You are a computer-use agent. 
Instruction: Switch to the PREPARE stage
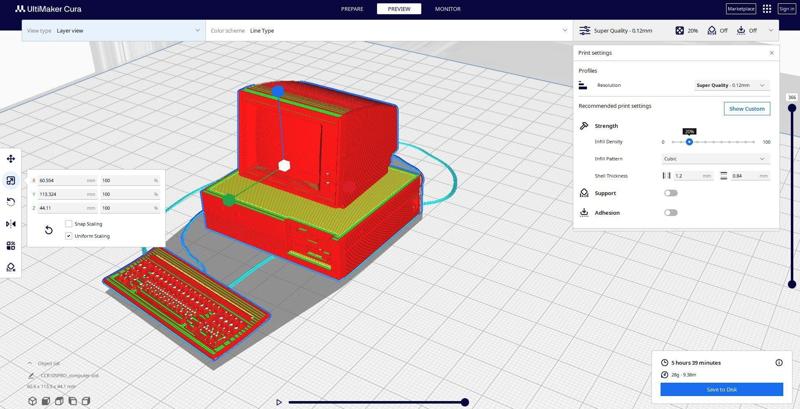(x=352, y=9)
